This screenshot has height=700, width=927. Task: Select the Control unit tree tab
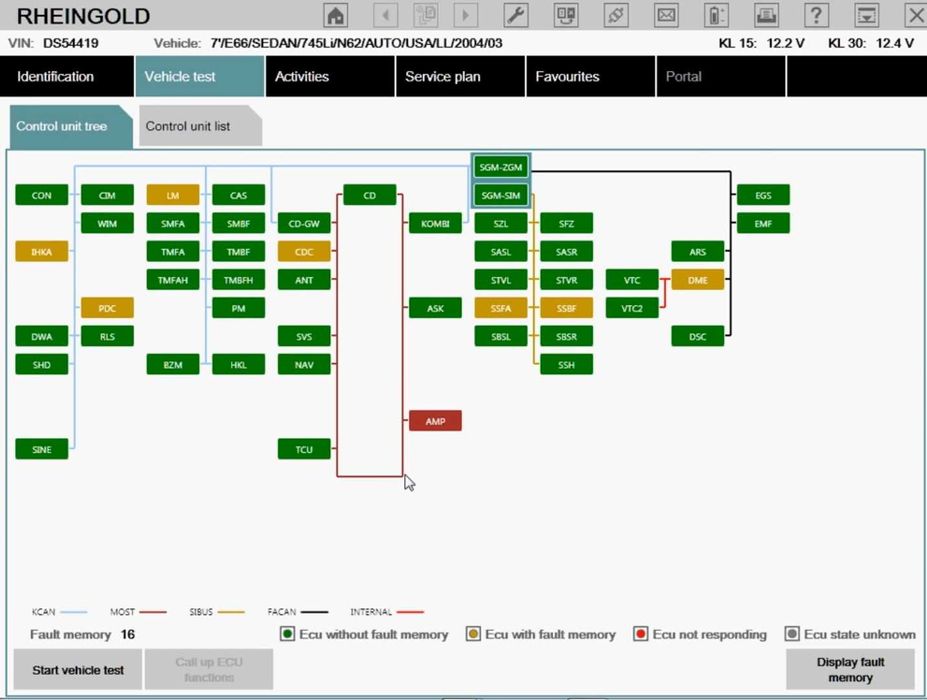click(x=71, y=126)
